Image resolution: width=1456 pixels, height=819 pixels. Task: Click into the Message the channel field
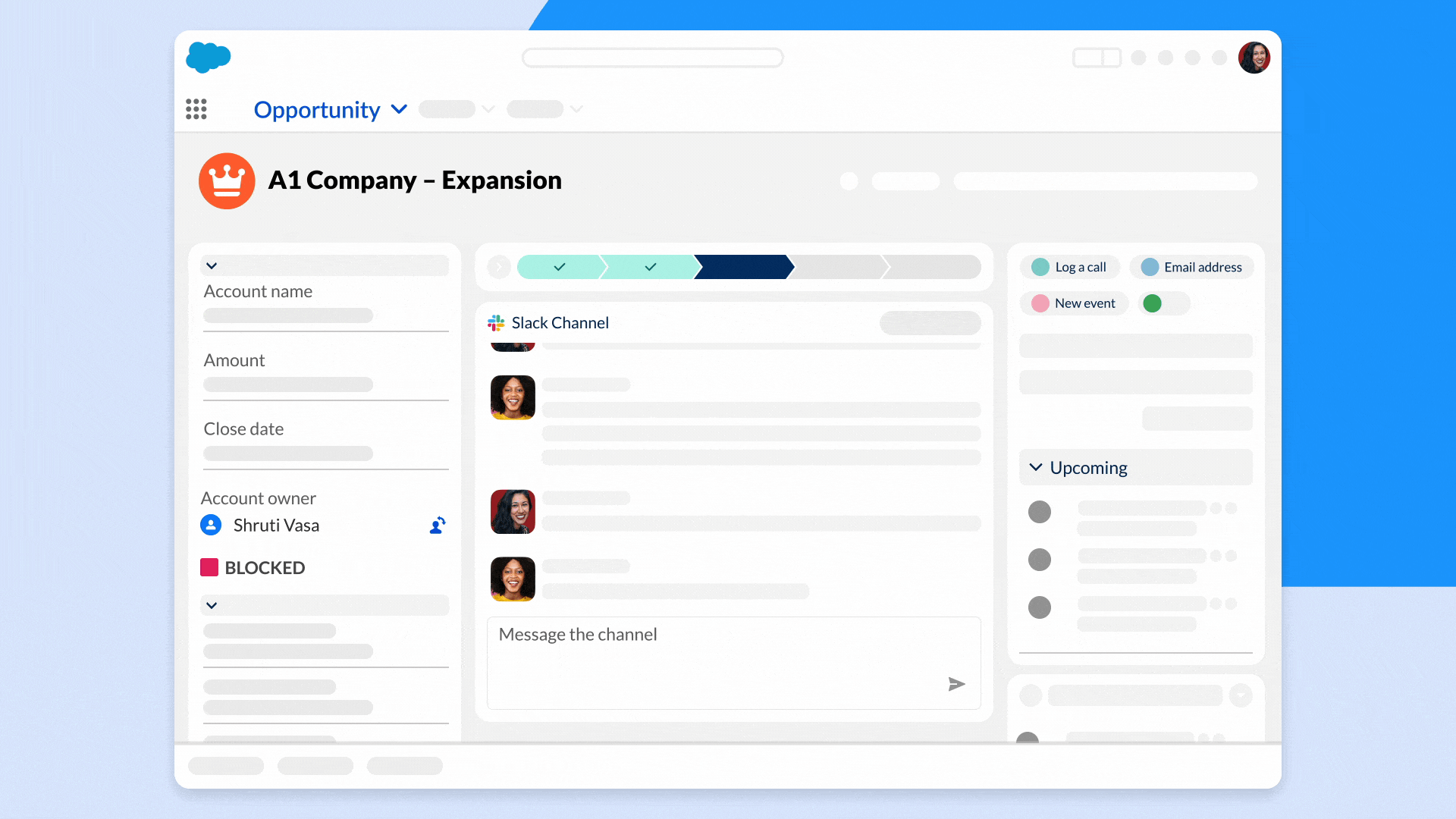point(733,663)
